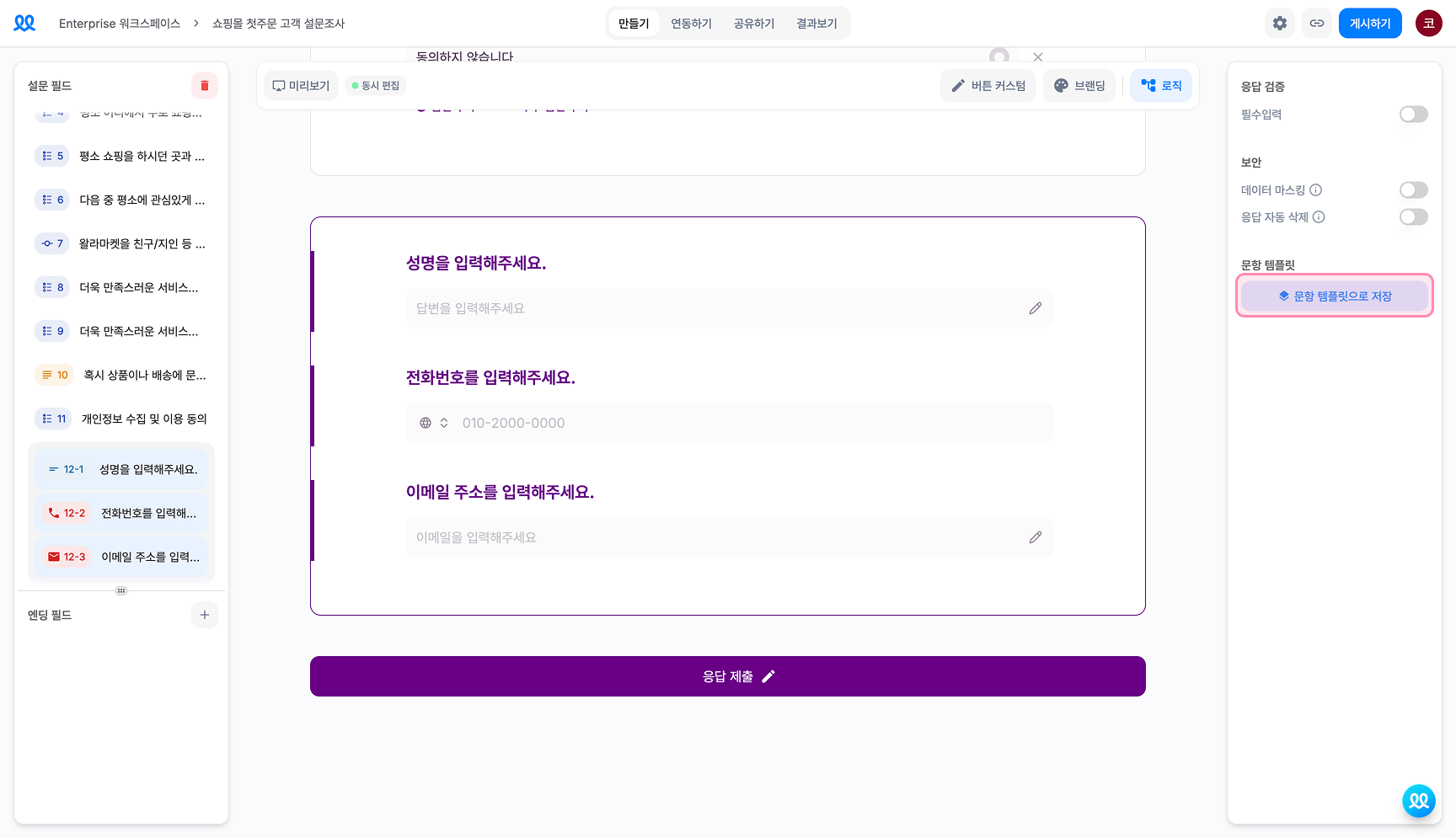Open country code selector in phone field
Viewport: 1456px width, 838px height.
(x=434, y=423)
